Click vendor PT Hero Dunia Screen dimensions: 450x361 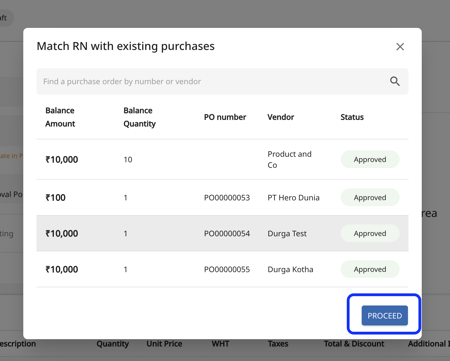tap(293, 198)
